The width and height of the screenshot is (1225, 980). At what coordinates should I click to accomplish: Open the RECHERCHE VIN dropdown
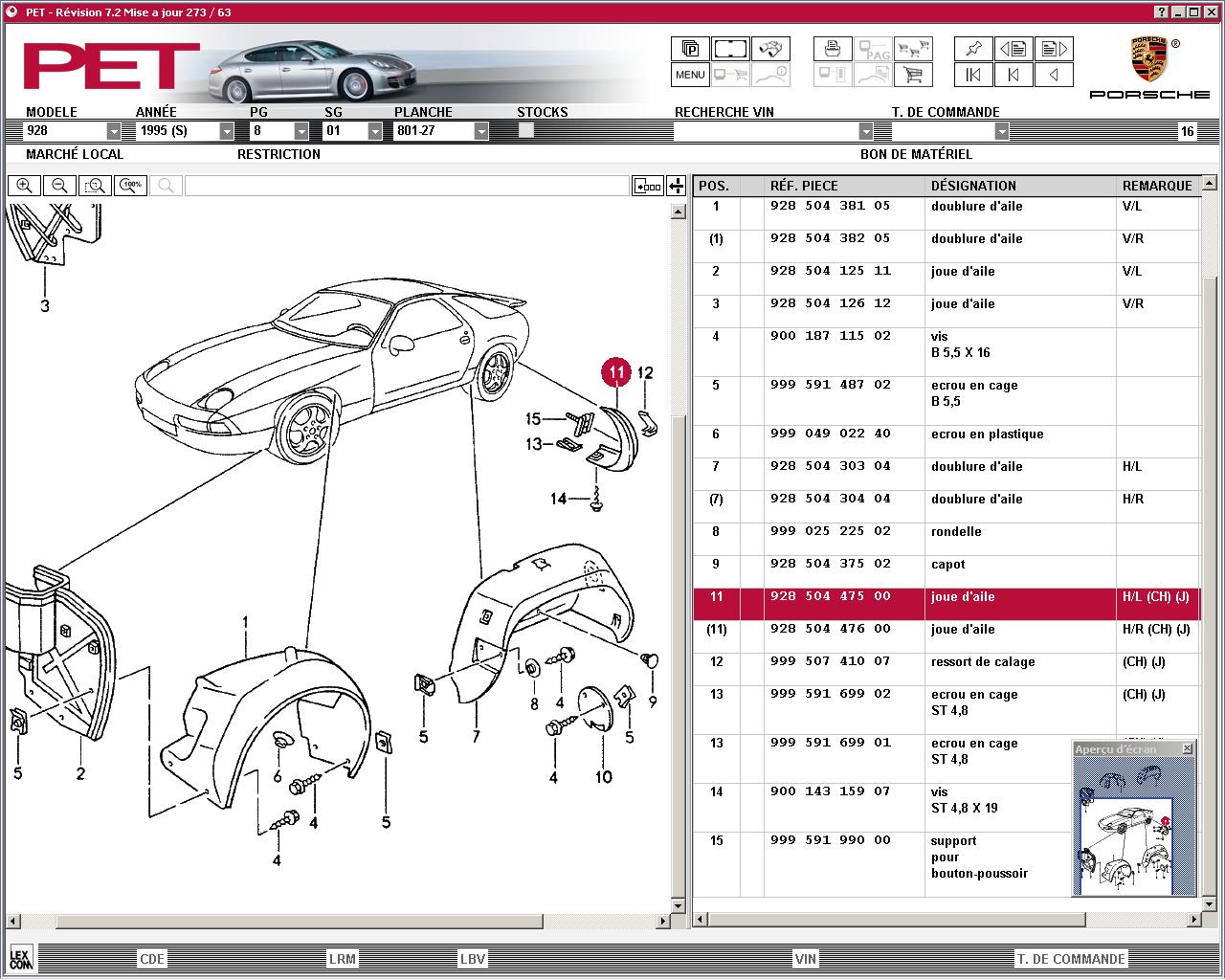point(866,131)
